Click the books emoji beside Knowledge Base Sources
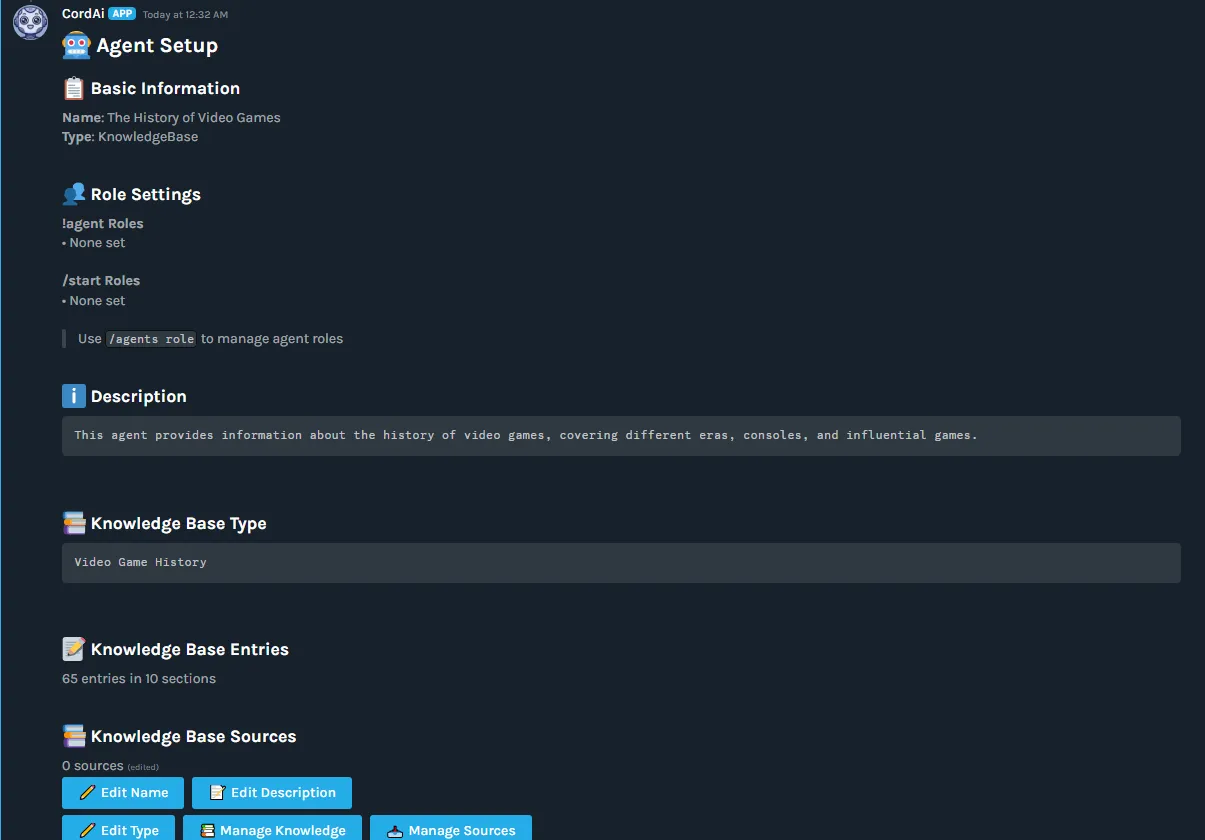Screen dimensions: 1205x840 (x=74, y=736)
